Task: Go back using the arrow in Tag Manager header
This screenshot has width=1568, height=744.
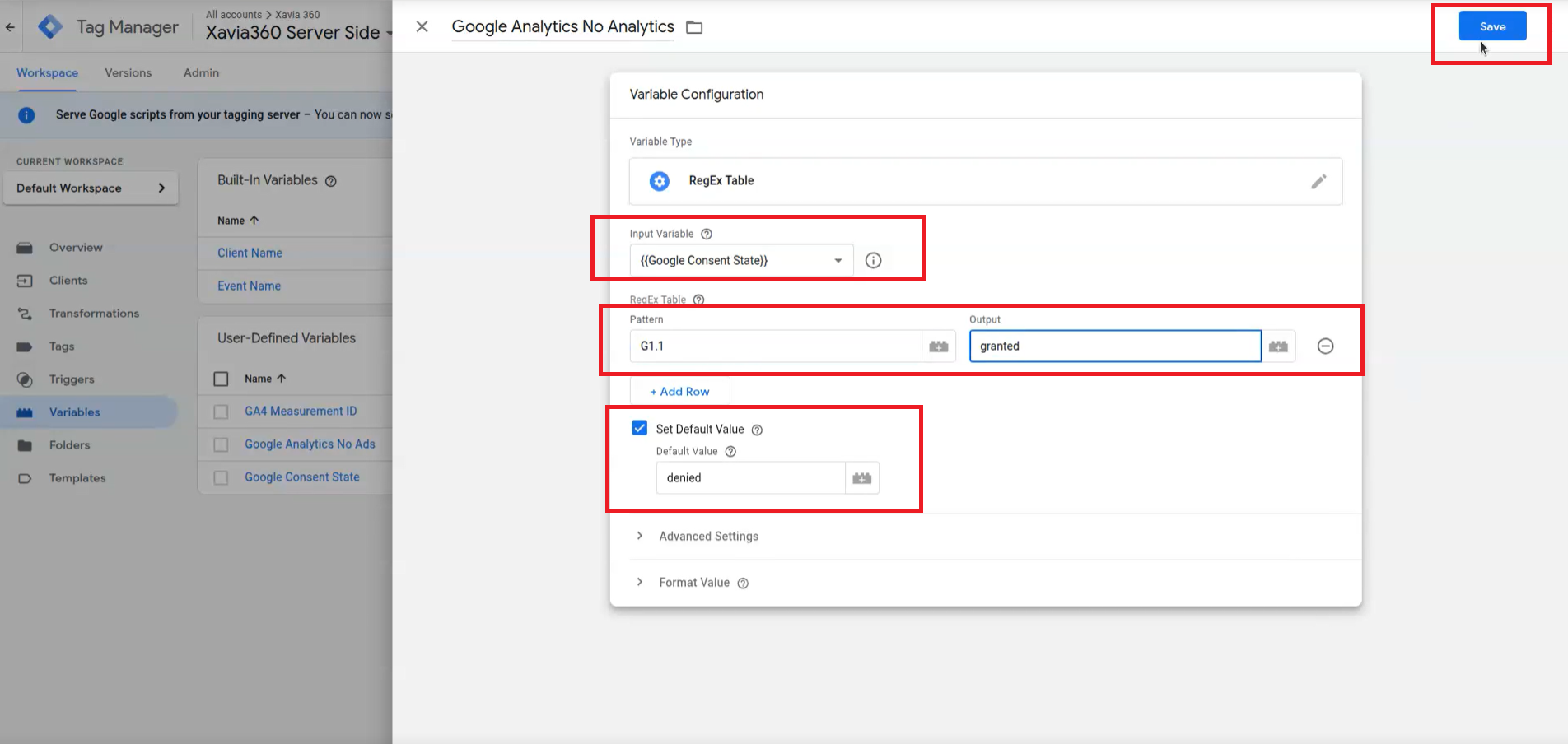Action: (10, 27)
